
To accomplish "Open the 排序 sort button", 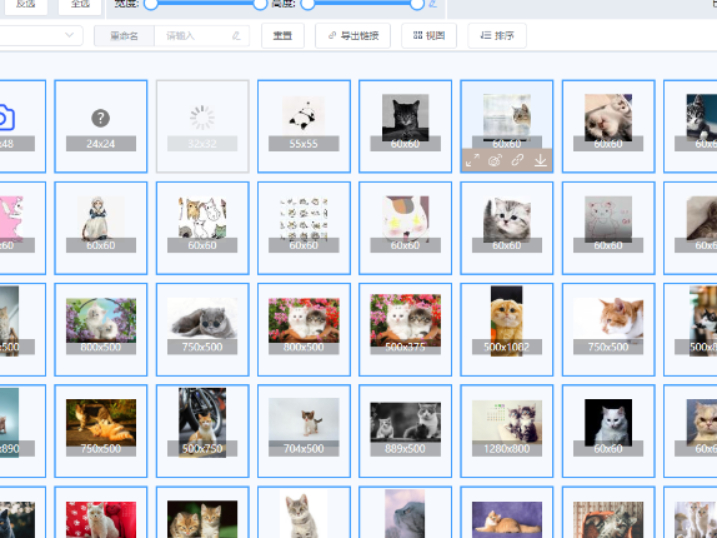I will (497, 36).
